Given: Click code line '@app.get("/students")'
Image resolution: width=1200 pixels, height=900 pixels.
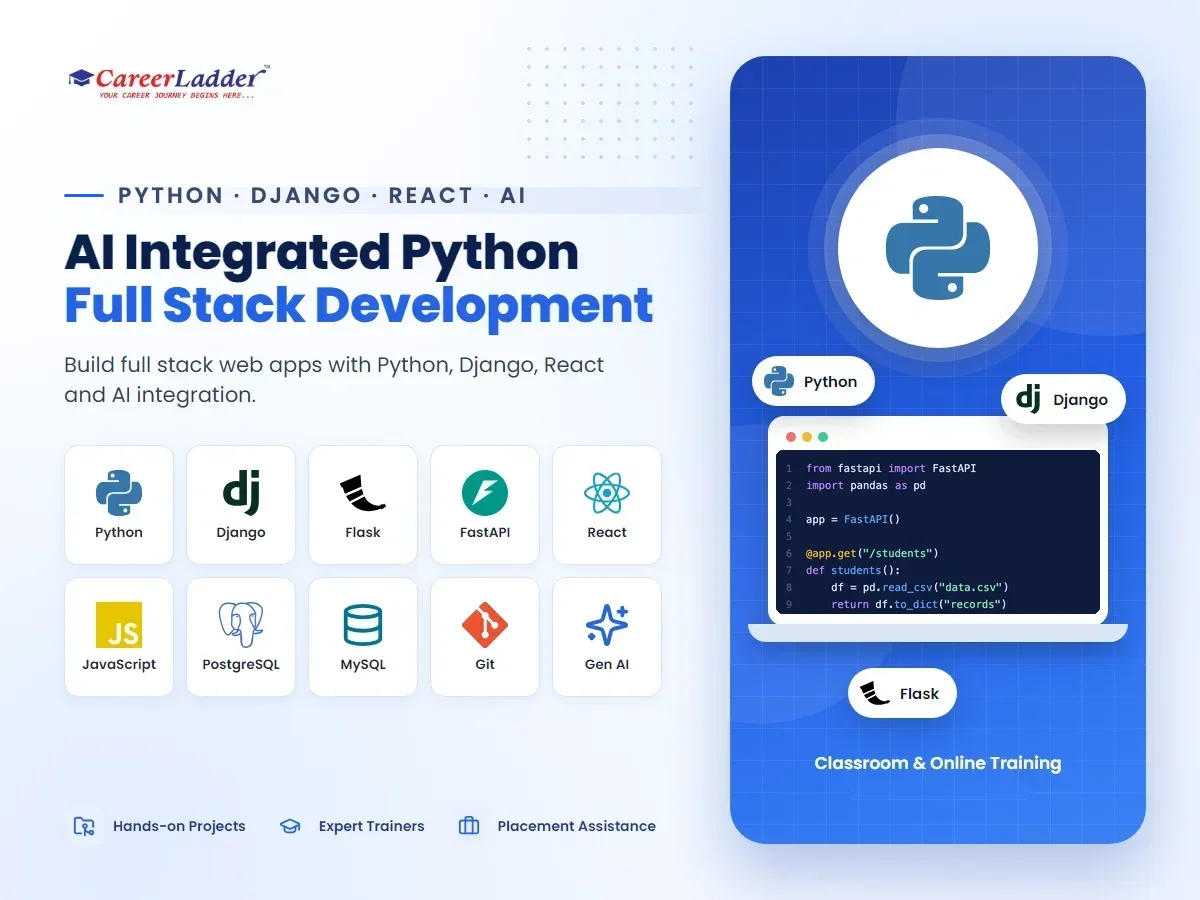Looking at the screenshot, I should click(872, 553).
